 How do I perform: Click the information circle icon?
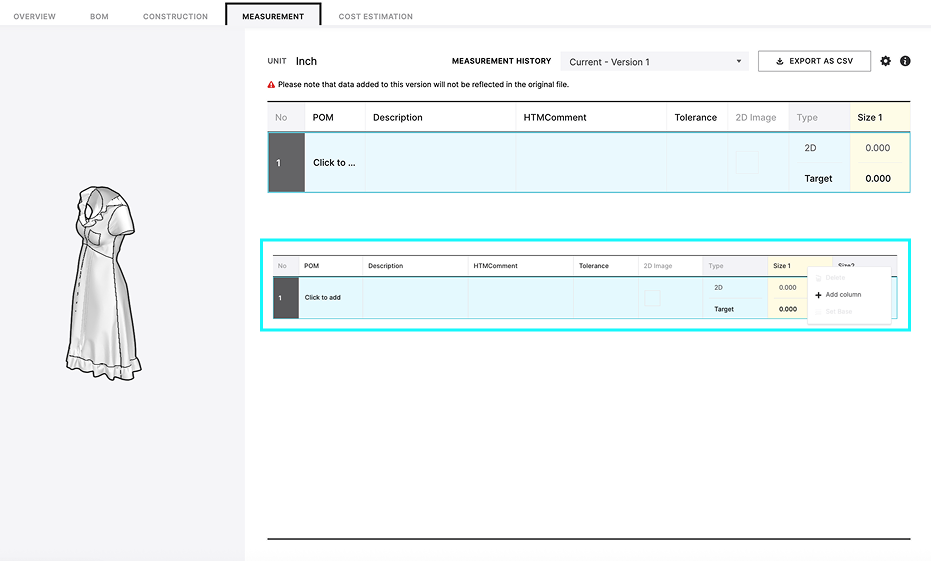pos(905,61)
